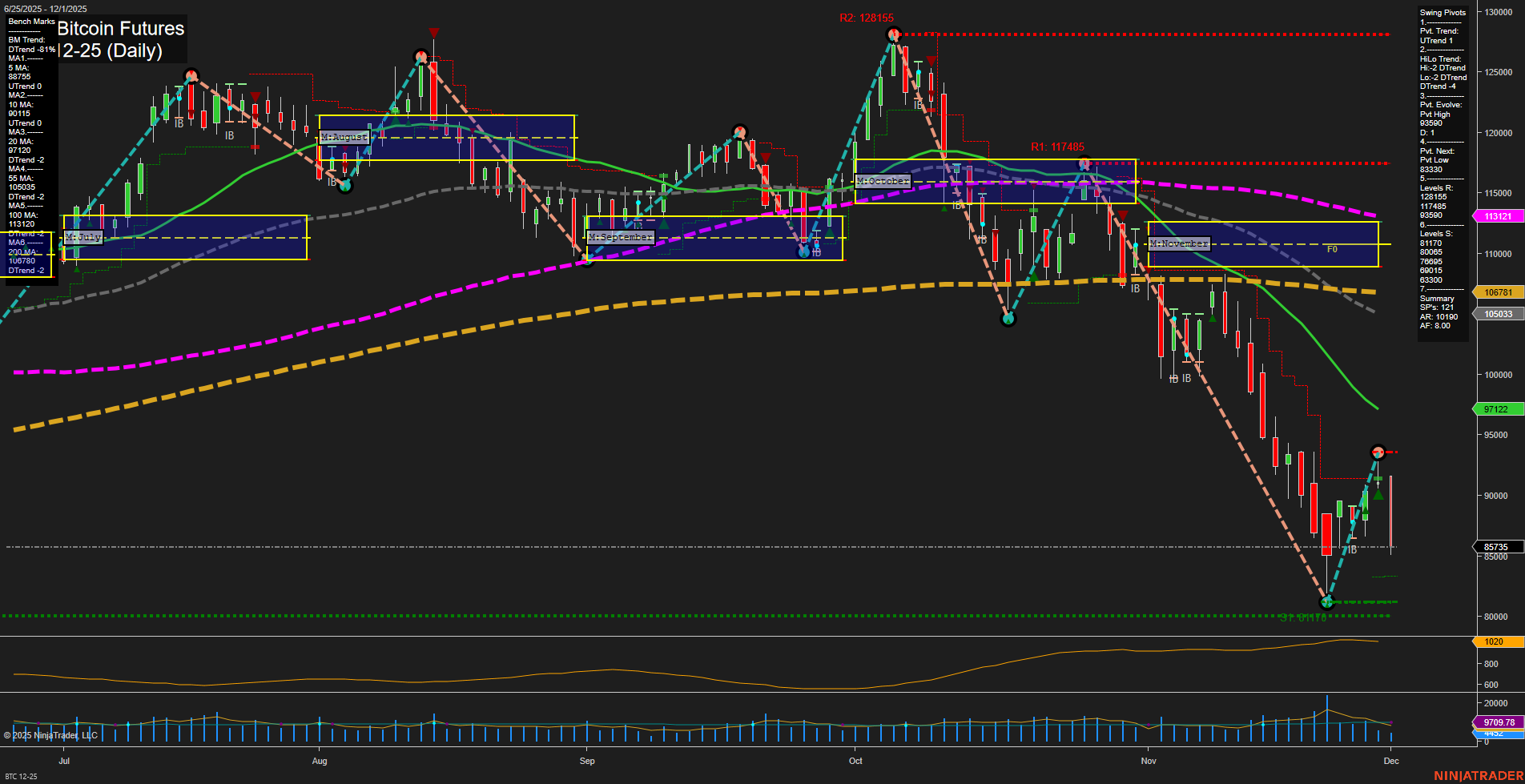1525x784 pixels.
Task: Click the pivot circle marker at the R2 peak
Action: tap(892, 34)
